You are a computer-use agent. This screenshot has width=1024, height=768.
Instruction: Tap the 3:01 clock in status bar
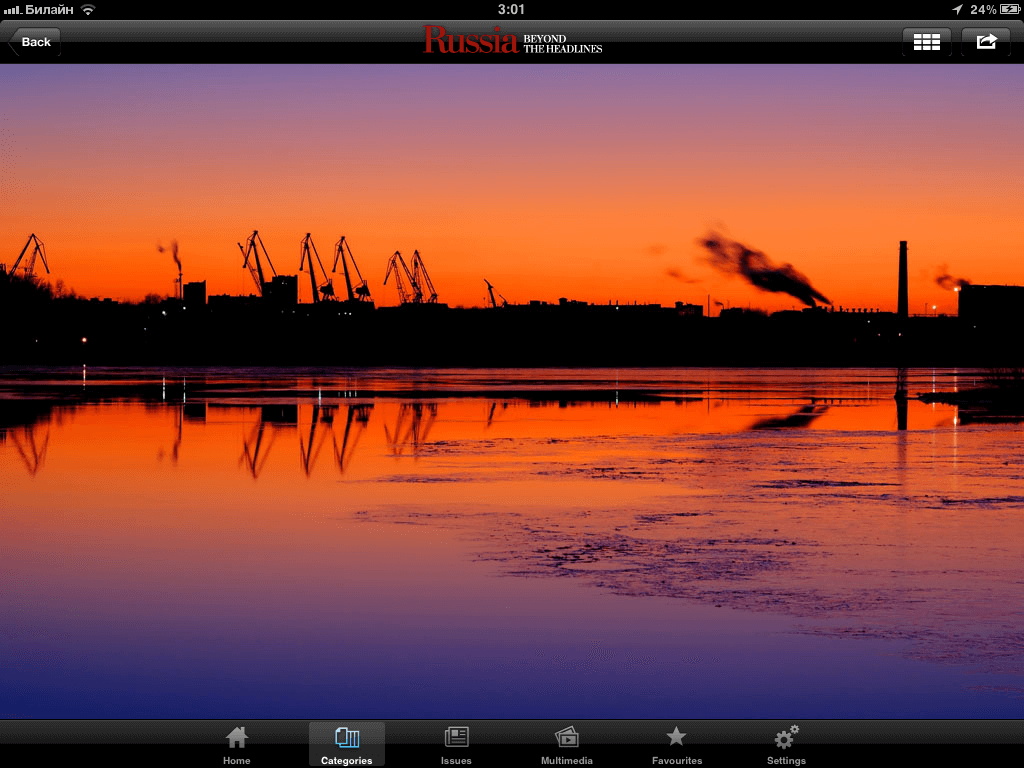[511, 9]
